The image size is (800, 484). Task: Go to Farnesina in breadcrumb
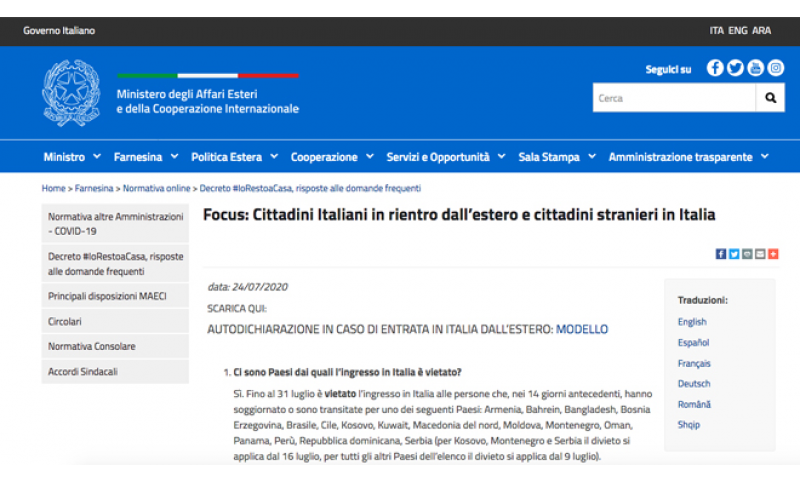pyautogui.click(x=94, y=188)
